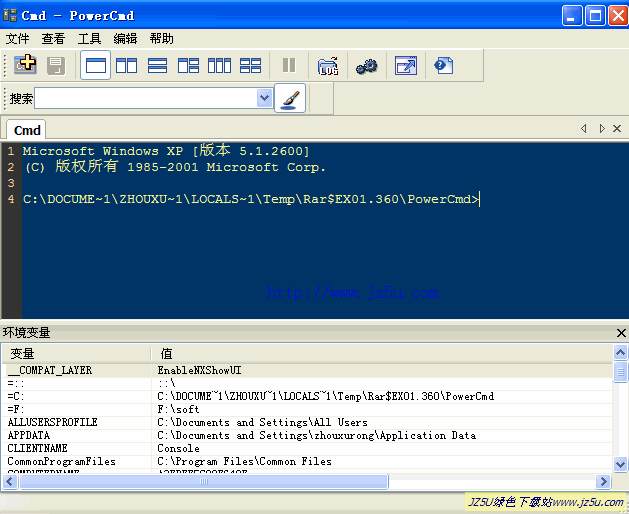Click the EnableNXShowUI value cell
The image size is (629, 514).
point(199,370)
